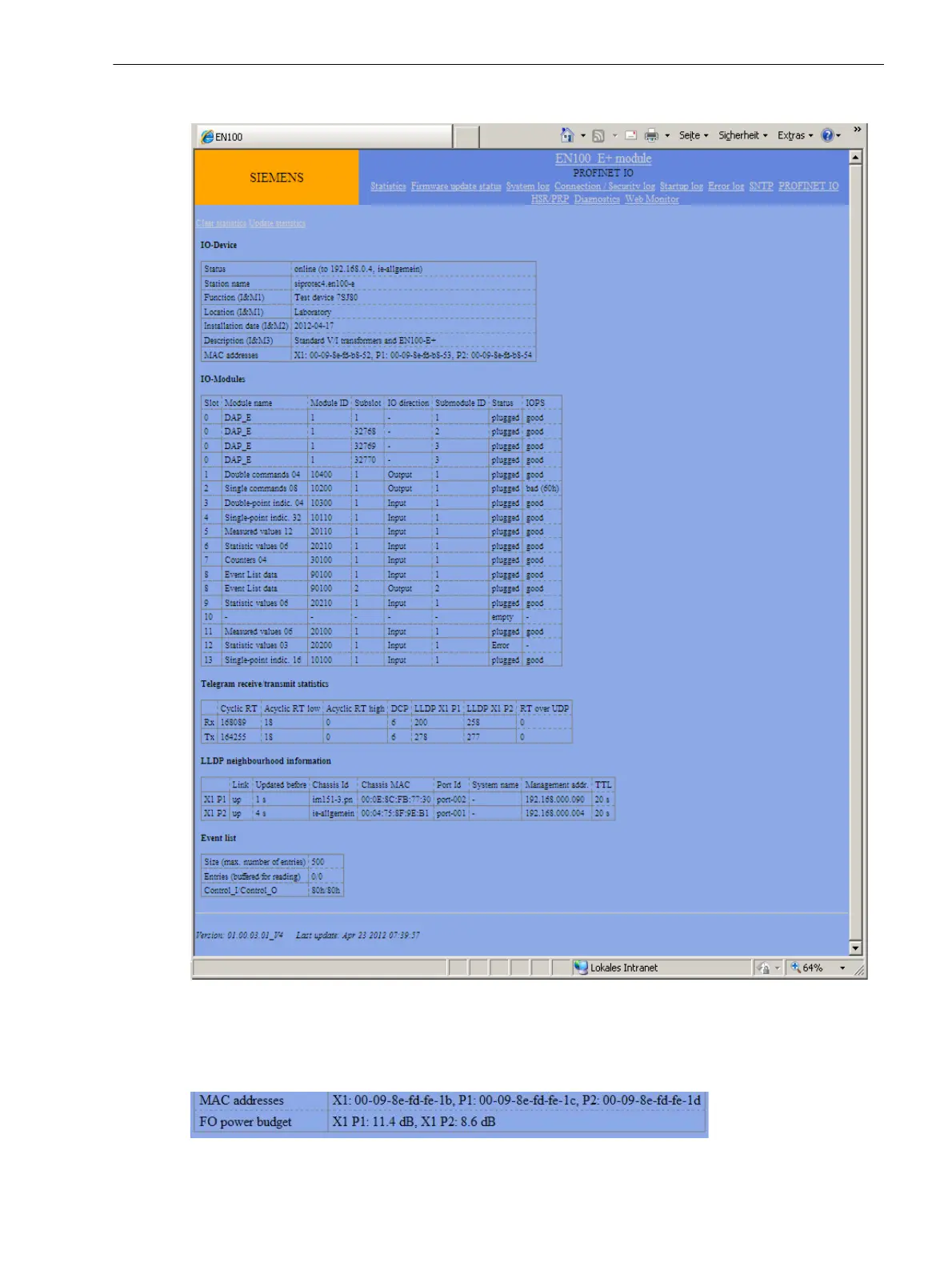This screenshot has height=1271, width=952.
Task: Click the 'Error' status in slot 12 row
Action: coord(500,645)
